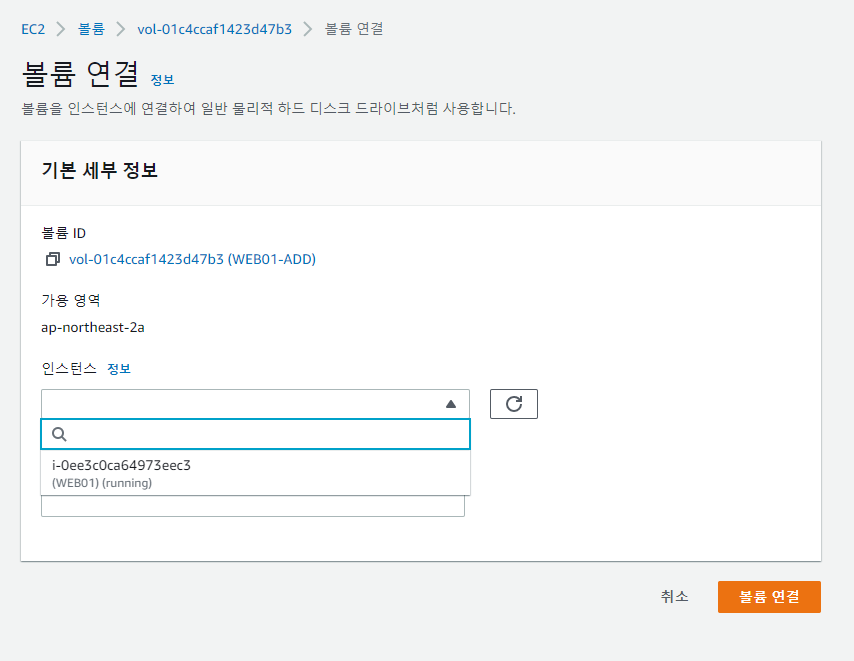The image size is (854, 661).
Task: Open vol-01c4ccaf1423d47b3 breadcrumb link
Action: [215, 29]
